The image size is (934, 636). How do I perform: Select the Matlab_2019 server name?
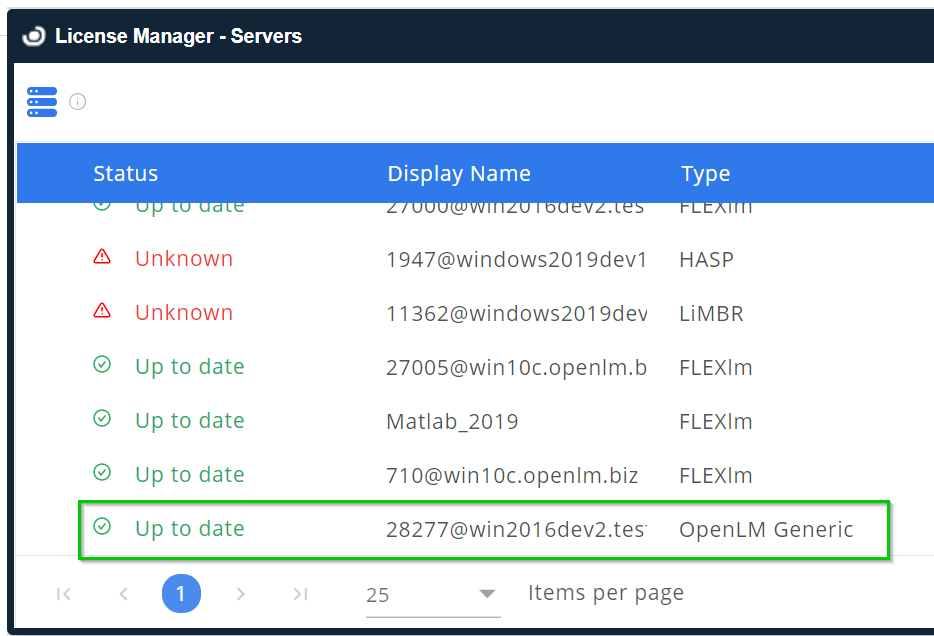452,421
